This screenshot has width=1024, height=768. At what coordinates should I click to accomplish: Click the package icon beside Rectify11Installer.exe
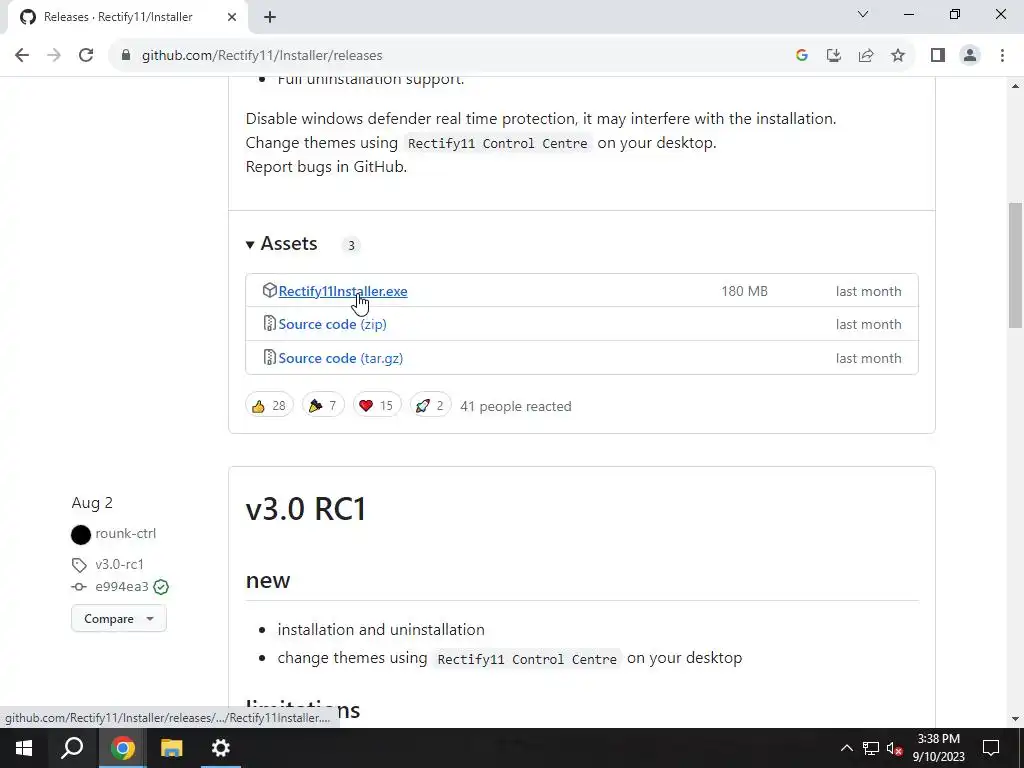(269, 291)
